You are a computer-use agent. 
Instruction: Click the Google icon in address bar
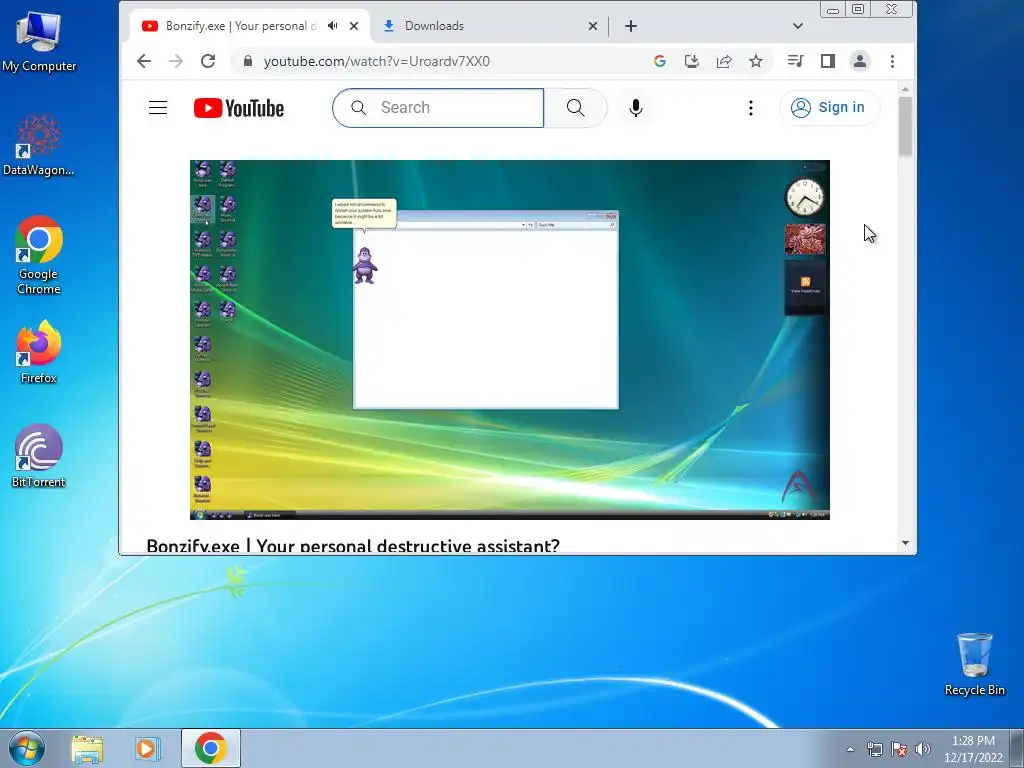[660, 61]
